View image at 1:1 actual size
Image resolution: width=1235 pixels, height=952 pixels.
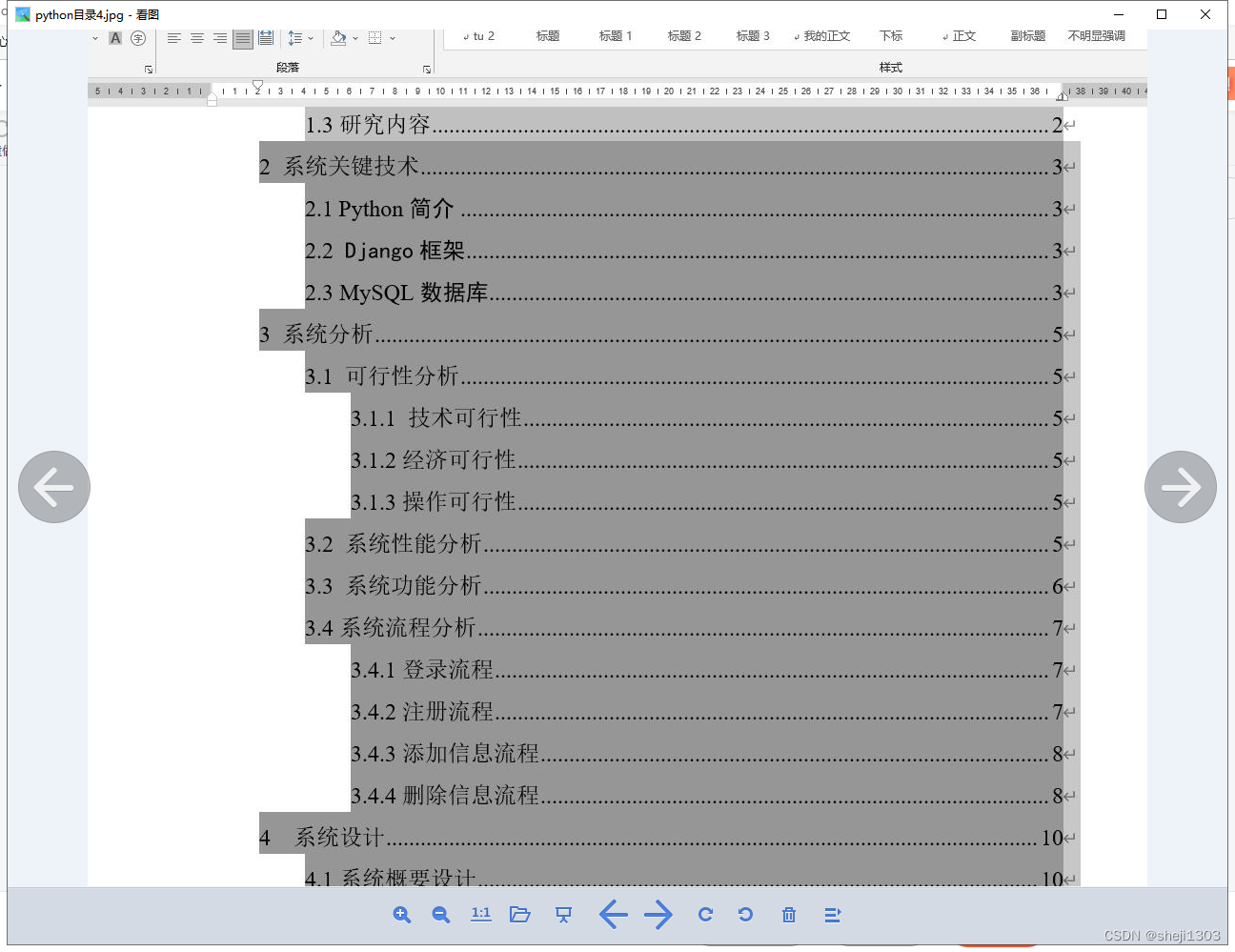[x=480, y=915]
